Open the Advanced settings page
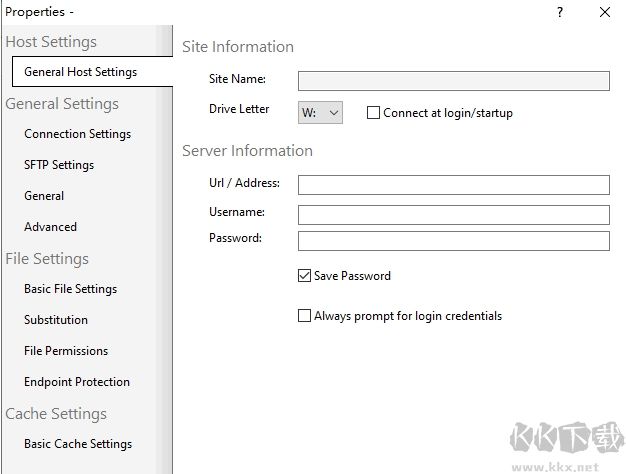This screenshot has height=474, width=626. tap(50, 227)
